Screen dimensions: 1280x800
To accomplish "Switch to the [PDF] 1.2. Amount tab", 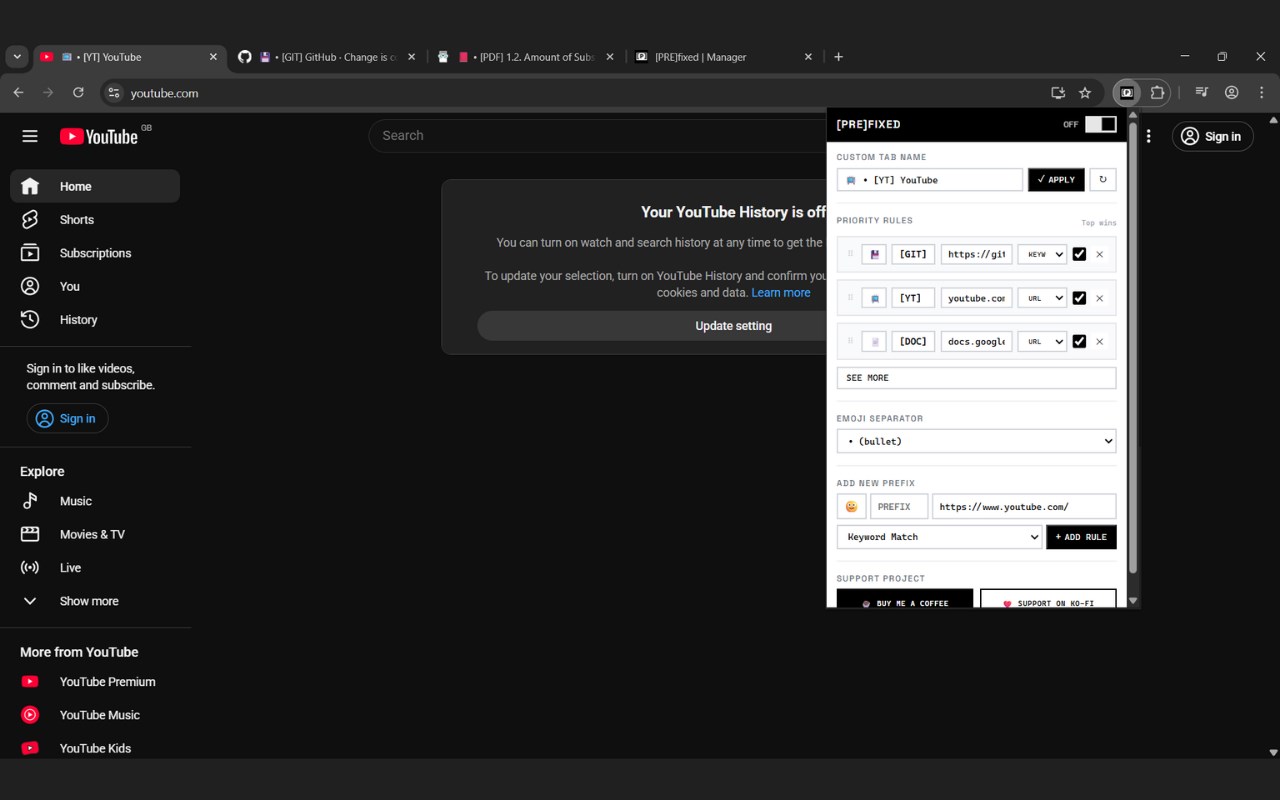I will click(525, 57).
